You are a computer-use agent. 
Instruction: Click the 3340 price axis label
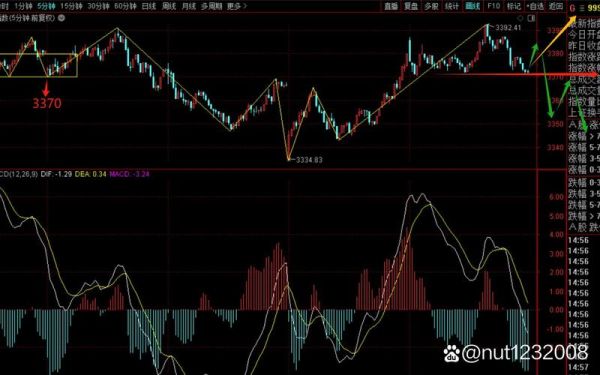coord(555,147)
